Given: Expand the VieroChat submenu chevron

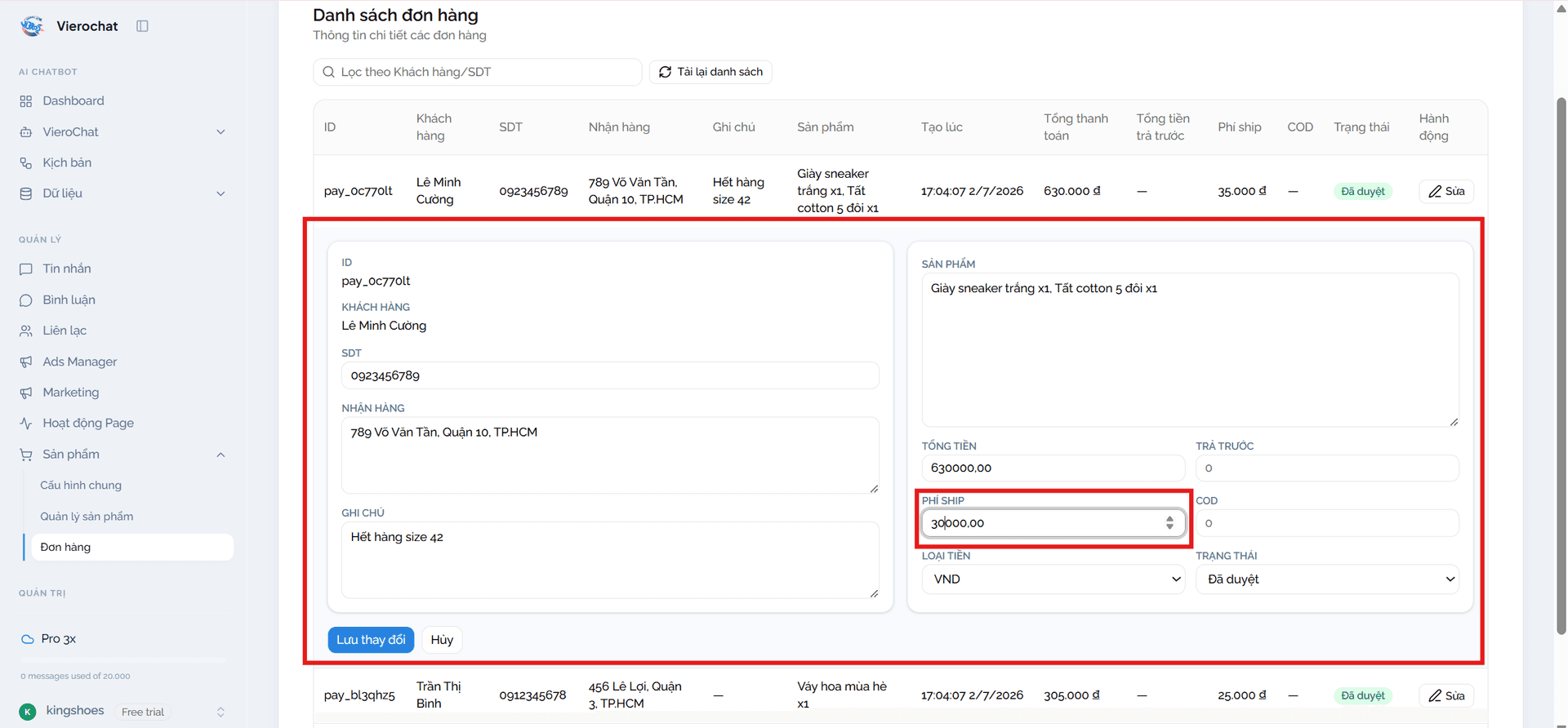Looking at the screenshot, I should tap(220, 132).
